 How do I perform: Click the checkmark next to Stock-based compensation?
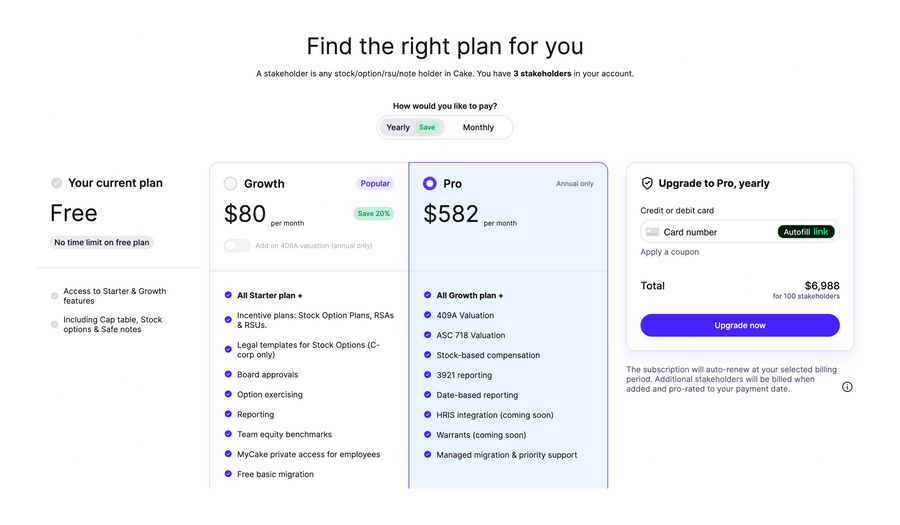pyautogui.click(x=428, y=355)
